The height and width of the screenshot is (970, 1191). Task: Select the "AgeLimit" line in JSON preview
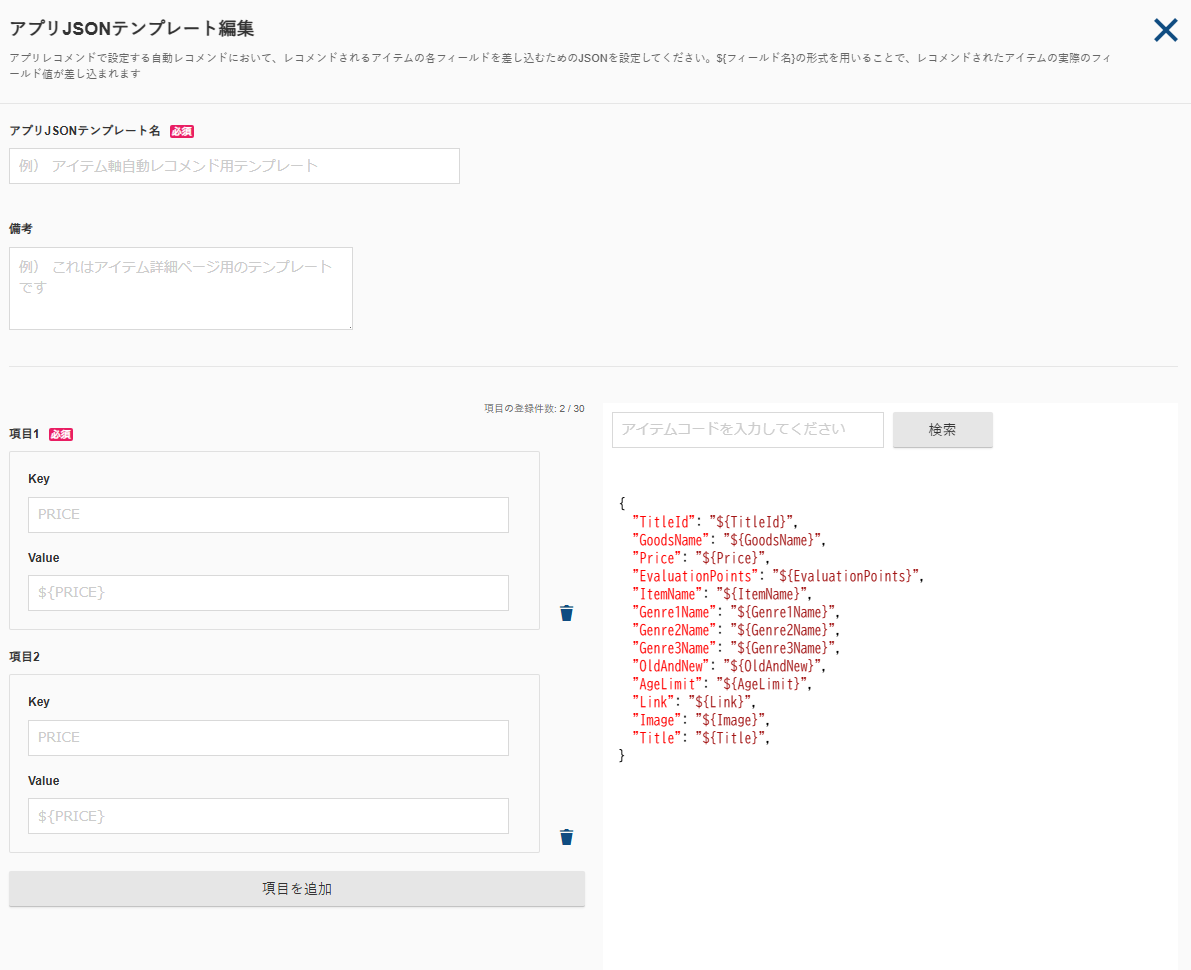722,684
